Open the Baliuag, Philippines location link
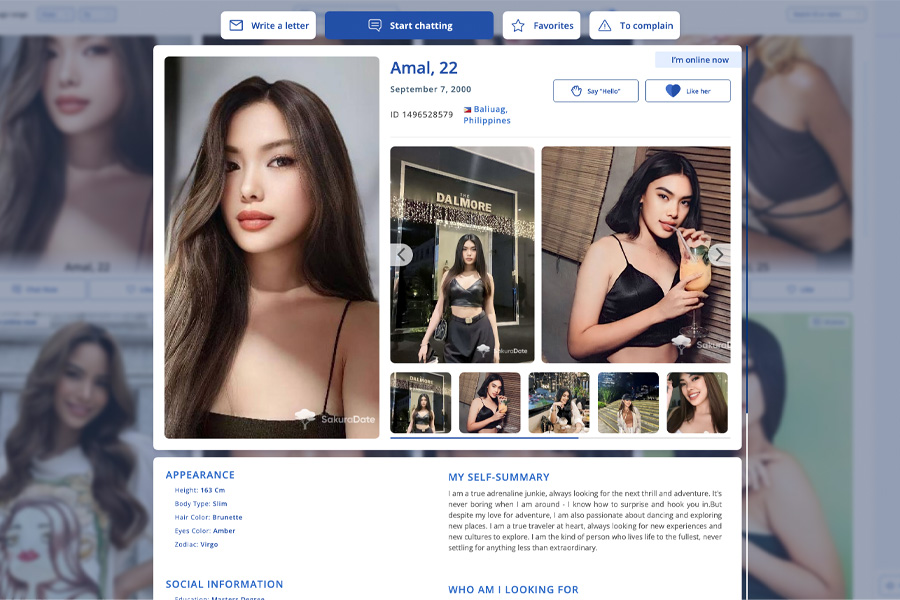Screen dimensions: 900x600 pos(487,115)
